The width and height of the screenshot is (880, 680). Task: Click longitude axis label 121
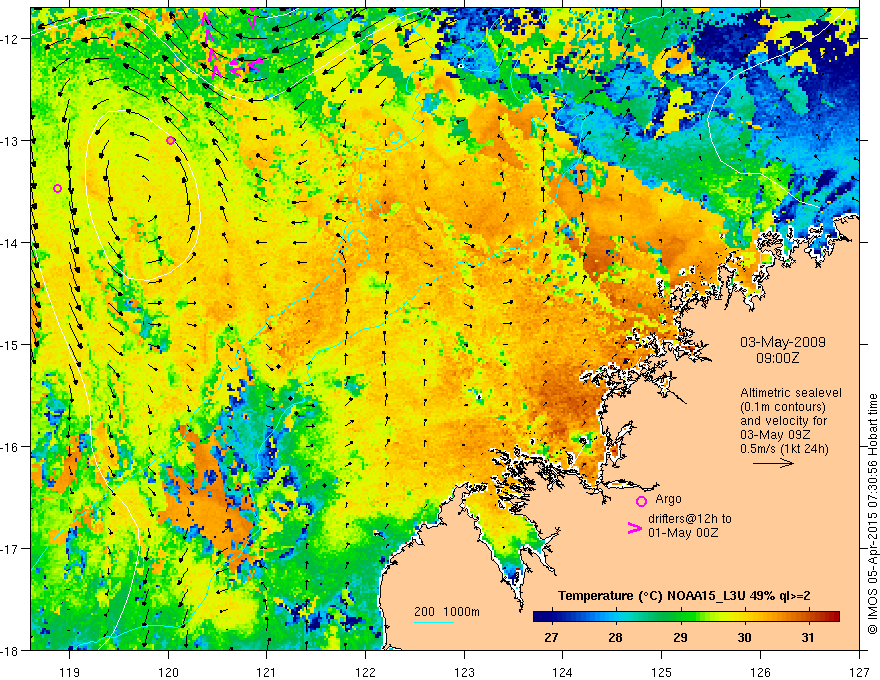(x=267, y=672)
